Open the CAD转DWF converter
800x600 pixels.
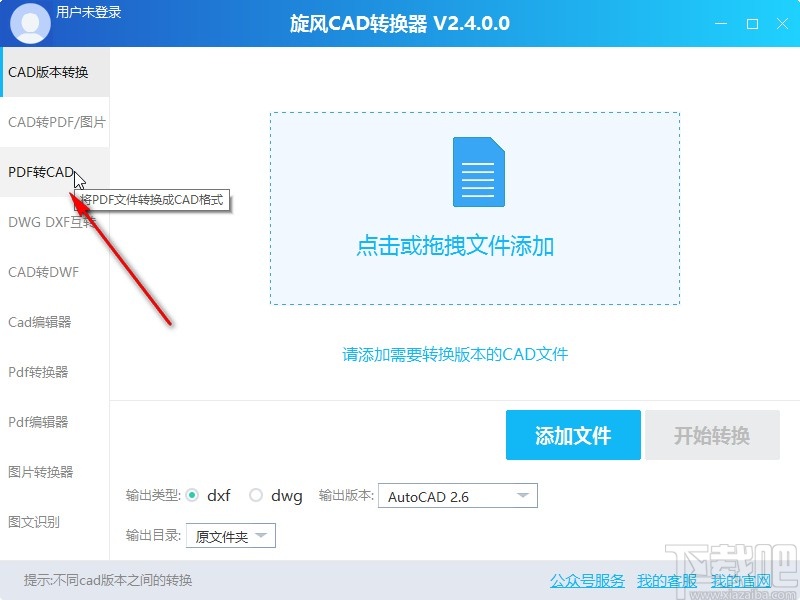coord(40,272)
